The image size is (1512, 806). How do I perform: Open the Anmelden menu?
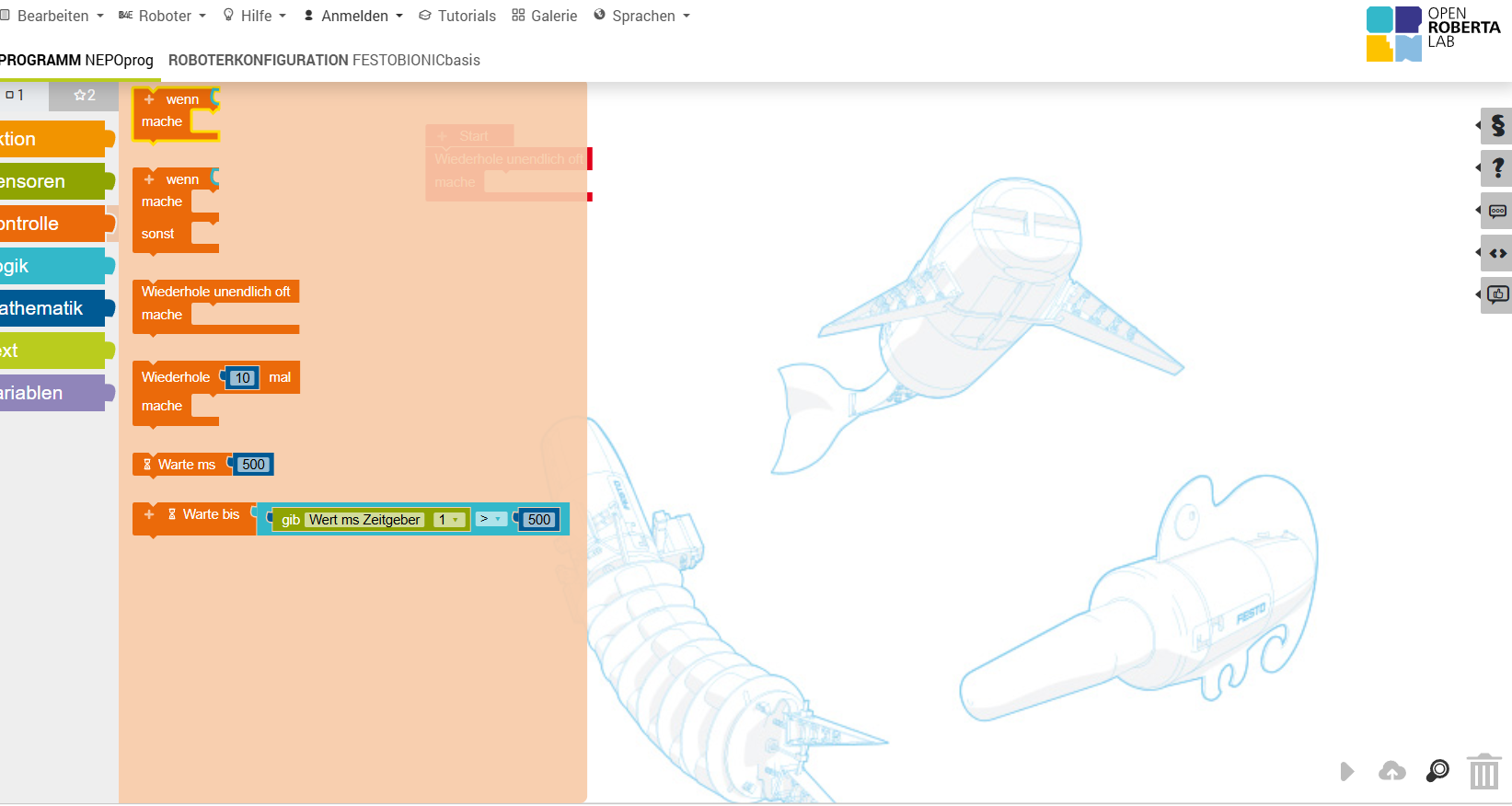tap(353, 16)
